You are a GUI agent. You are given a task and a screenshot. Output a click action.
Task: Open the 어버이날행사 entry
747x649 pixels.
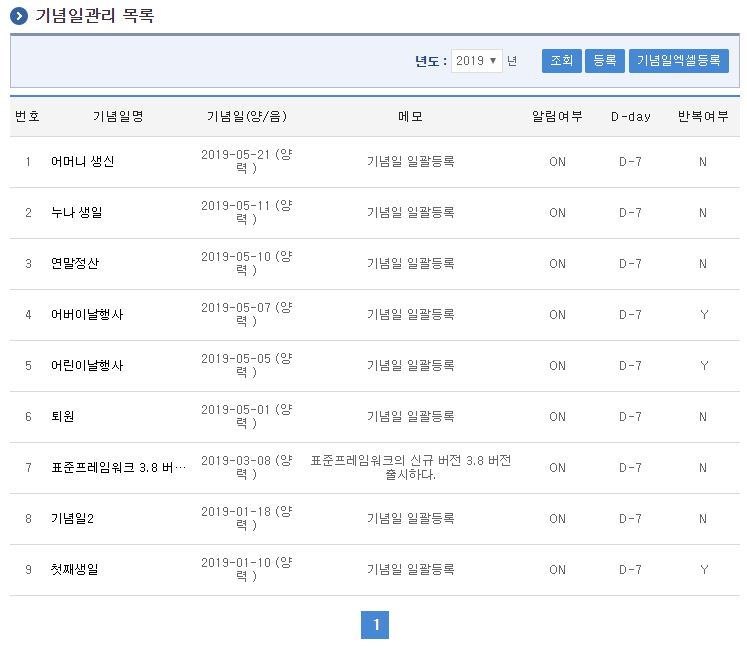87,315
